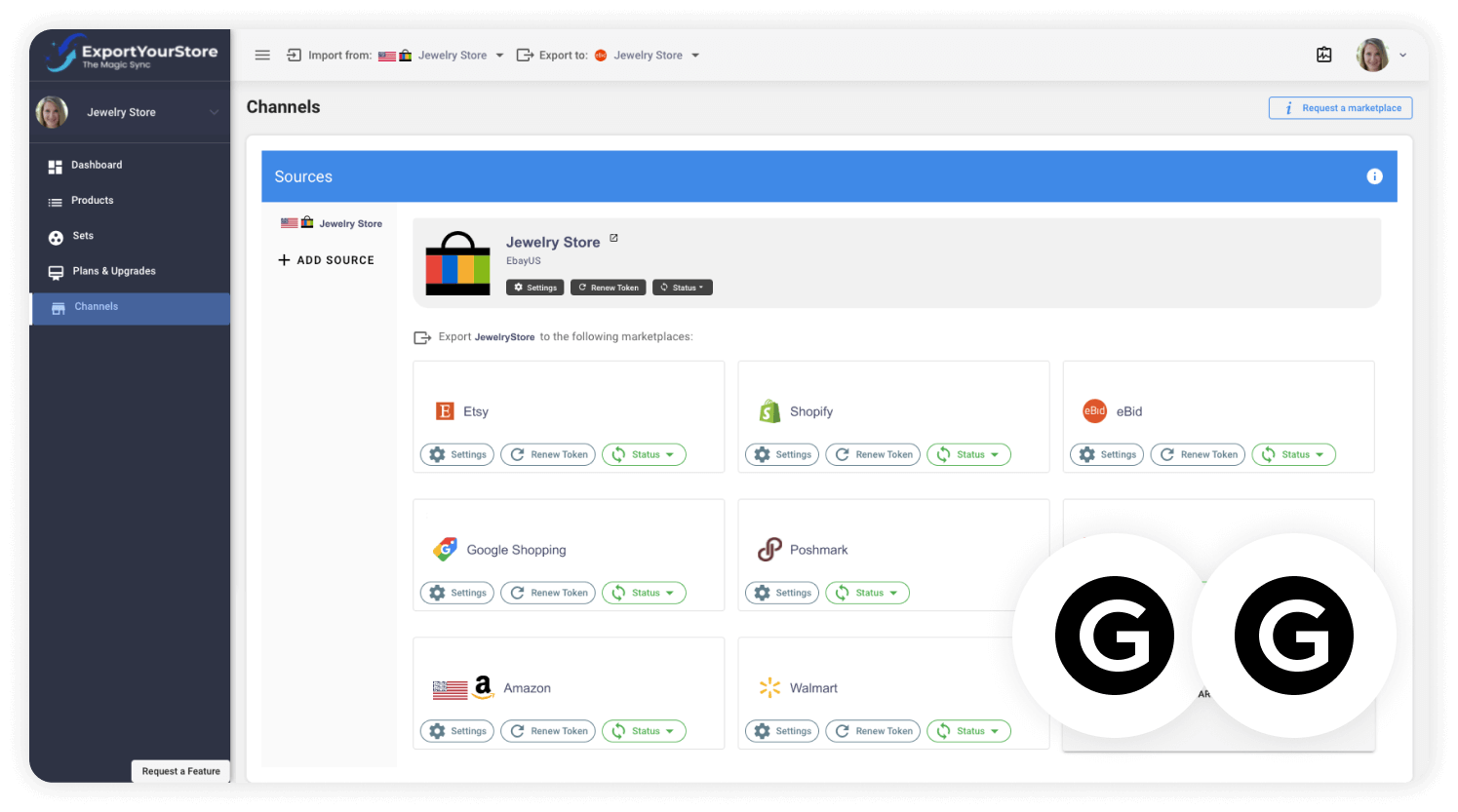Click the info icon in Sources bar

tap(1374, 176)
